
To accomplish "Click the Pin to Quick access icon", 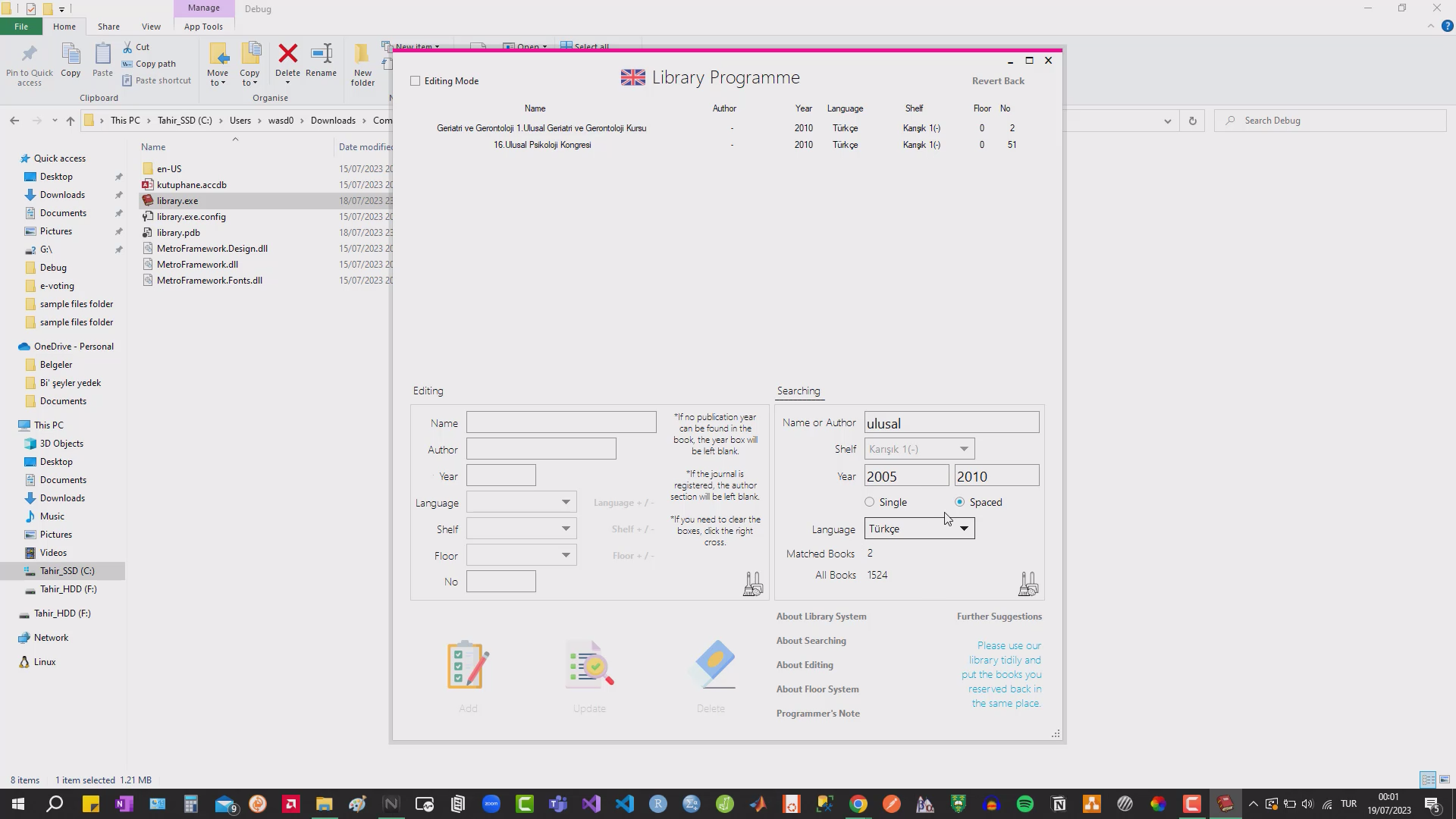I will (x=29, y=54).
